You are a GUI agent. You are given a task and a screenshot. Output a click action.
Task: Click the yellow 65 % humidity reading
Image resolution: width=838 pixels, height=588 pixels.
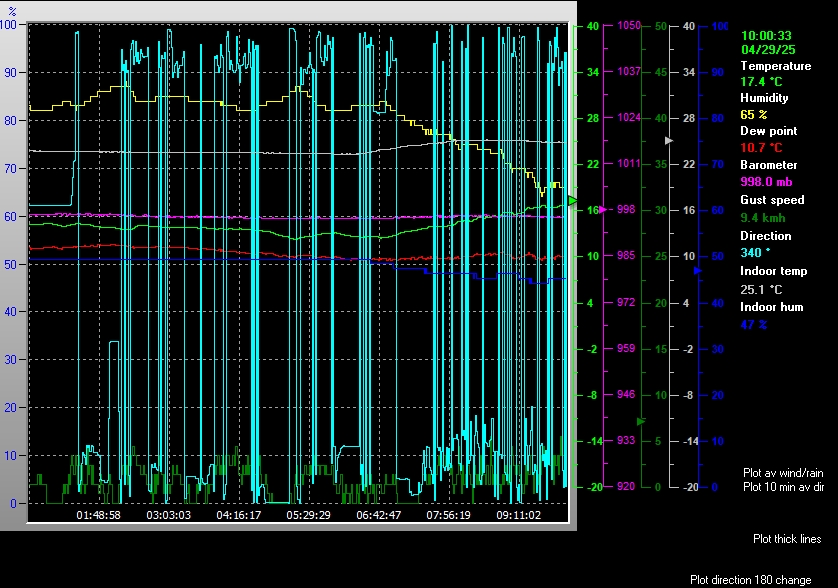754,114
